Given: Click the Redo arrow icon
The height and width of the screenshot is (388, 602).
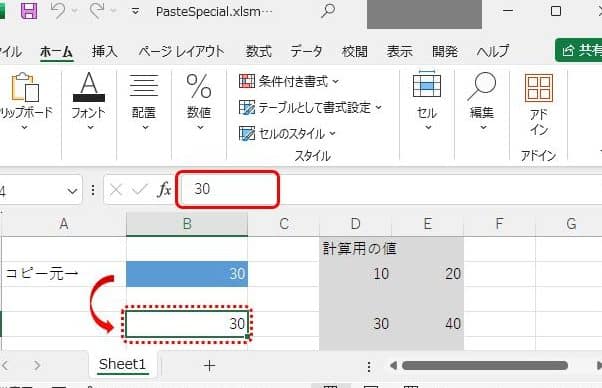Looking at the screenshot, I should coord(96,11).
